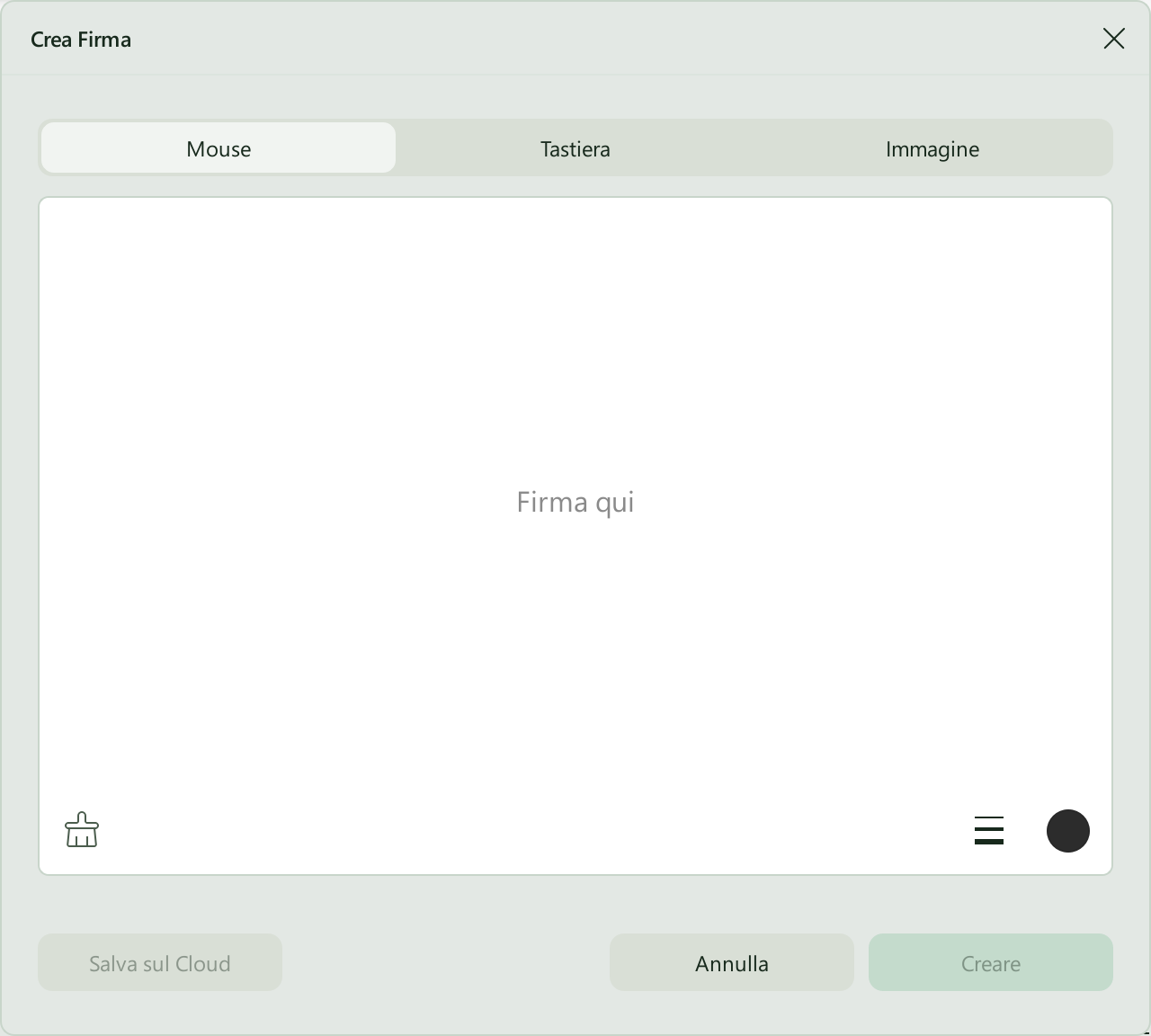This screenshot has height=1036, width=1151.
Task: Select mouse-drawn signature mode
Action: click(x=219, y=148)
